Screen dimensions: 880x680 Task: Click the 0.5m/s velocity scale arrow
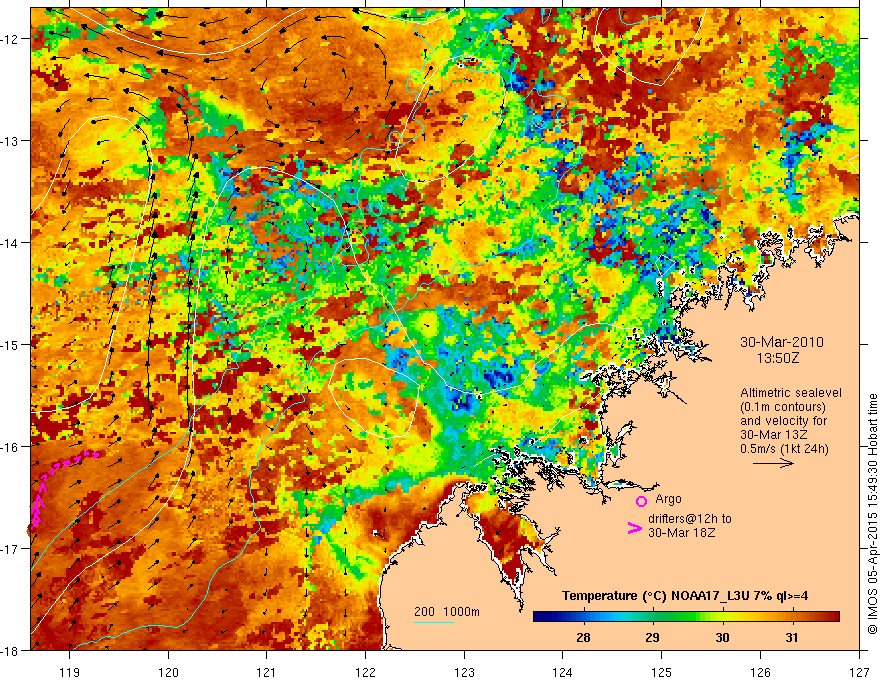(x=773, y=463)
